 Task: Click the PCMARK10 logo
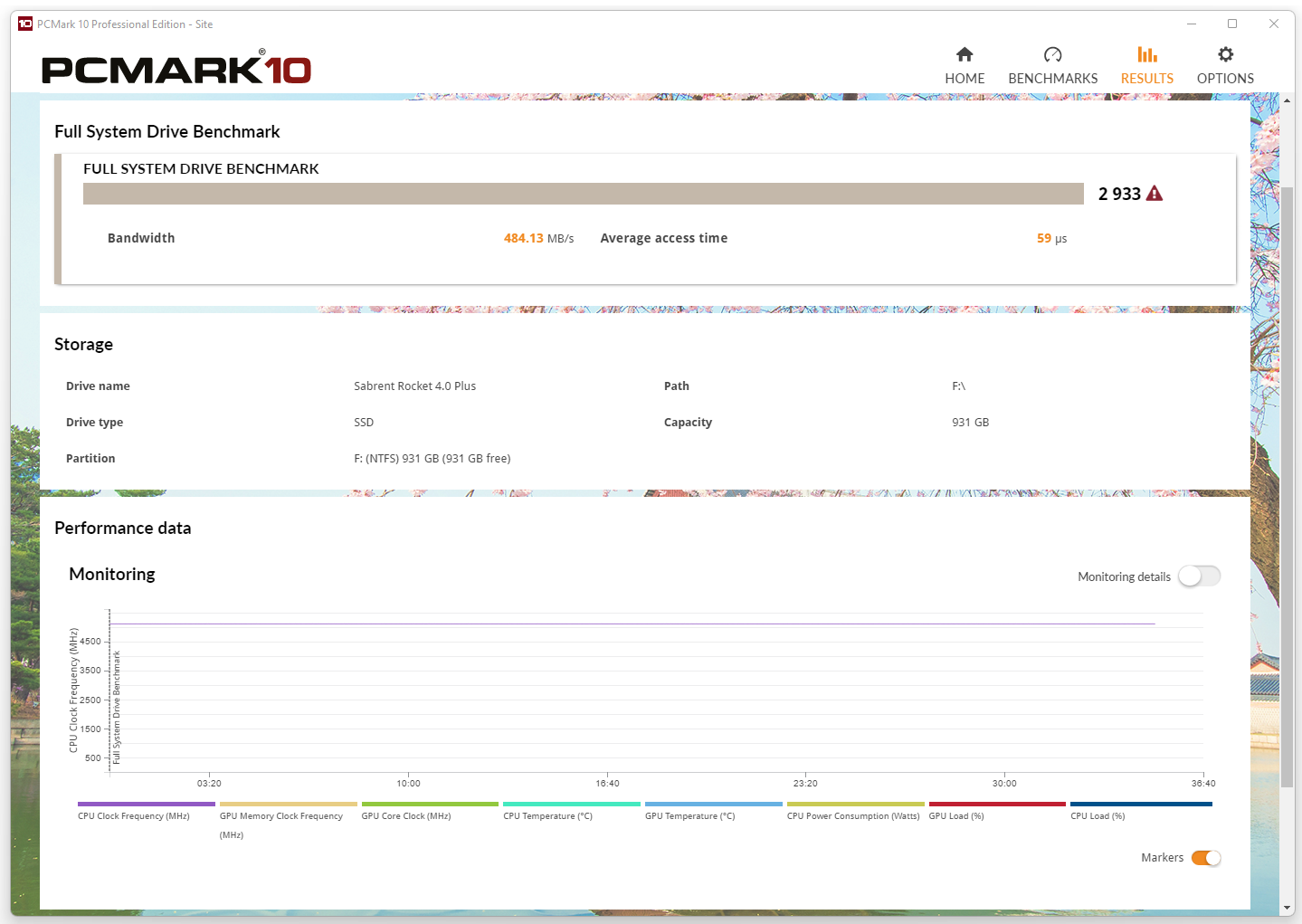coord(176,68)
